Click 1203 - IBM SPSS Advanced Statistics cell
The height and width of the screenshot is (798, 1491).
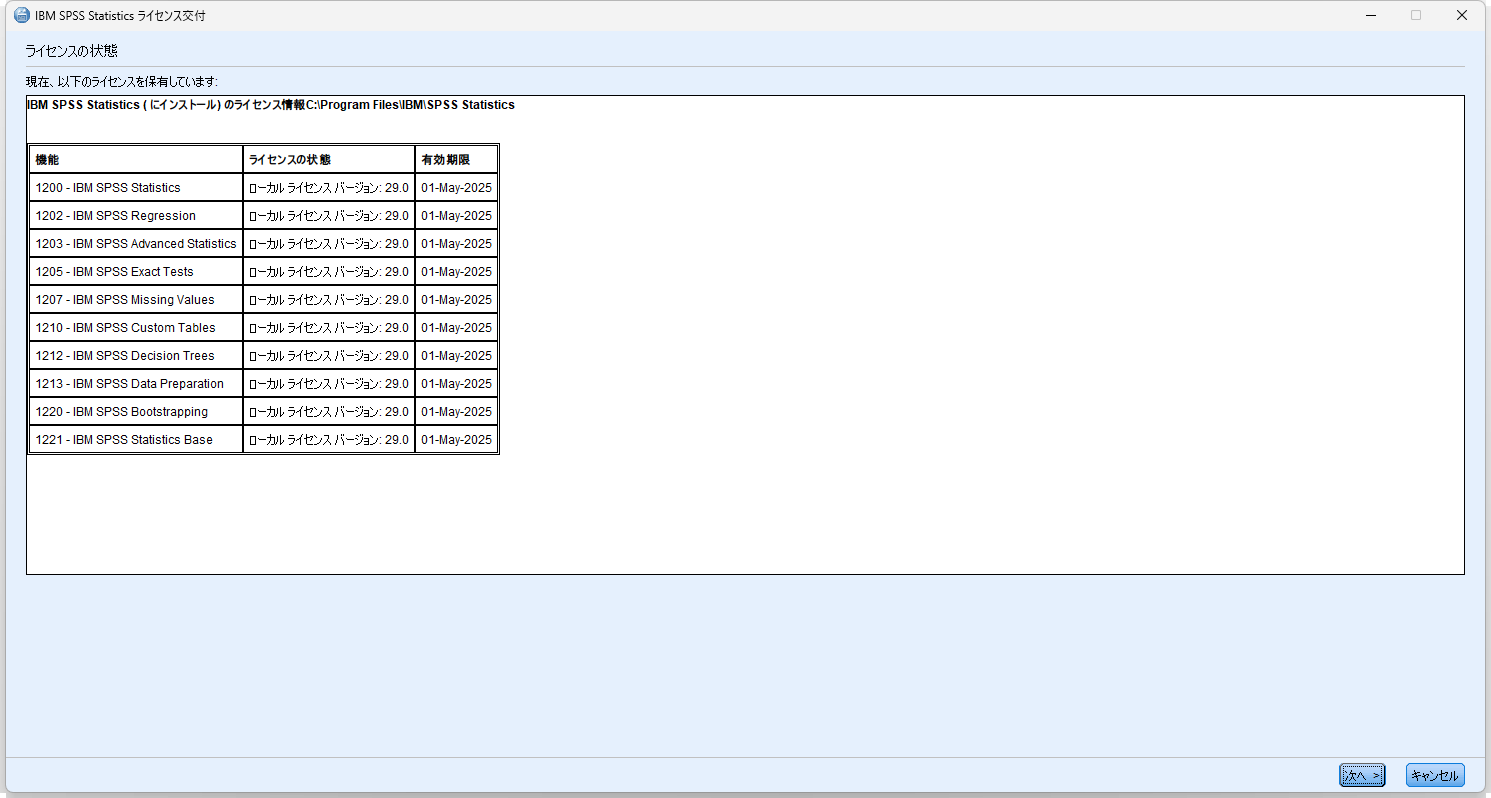point(135,244)
